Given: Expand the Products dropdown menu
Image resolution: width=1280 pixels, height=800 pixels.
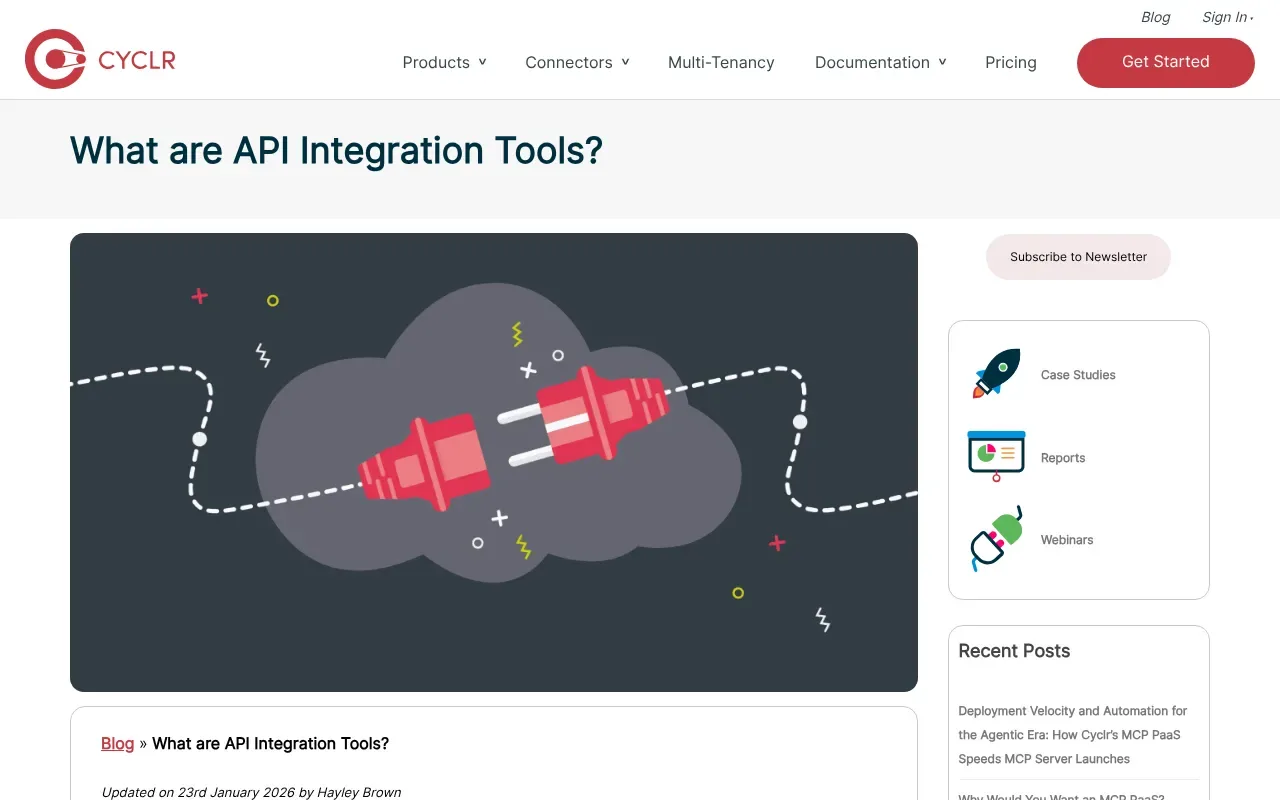Looking at the screenshot, I should pyautogui.click(x=444, y=62).
